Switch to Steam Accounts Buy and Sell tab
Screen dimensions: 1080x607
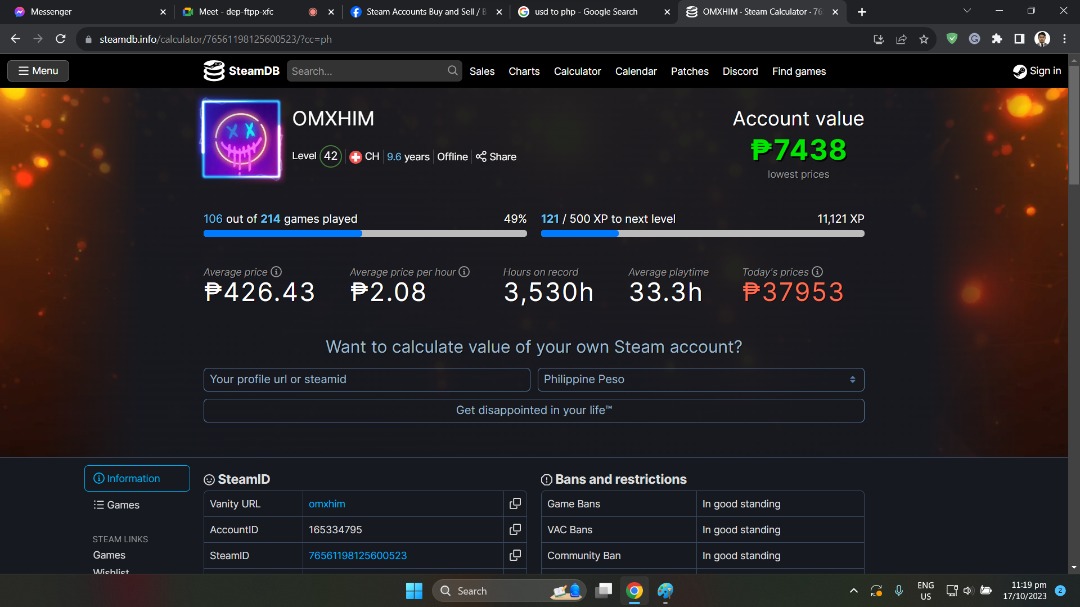[x=424, y=12]
